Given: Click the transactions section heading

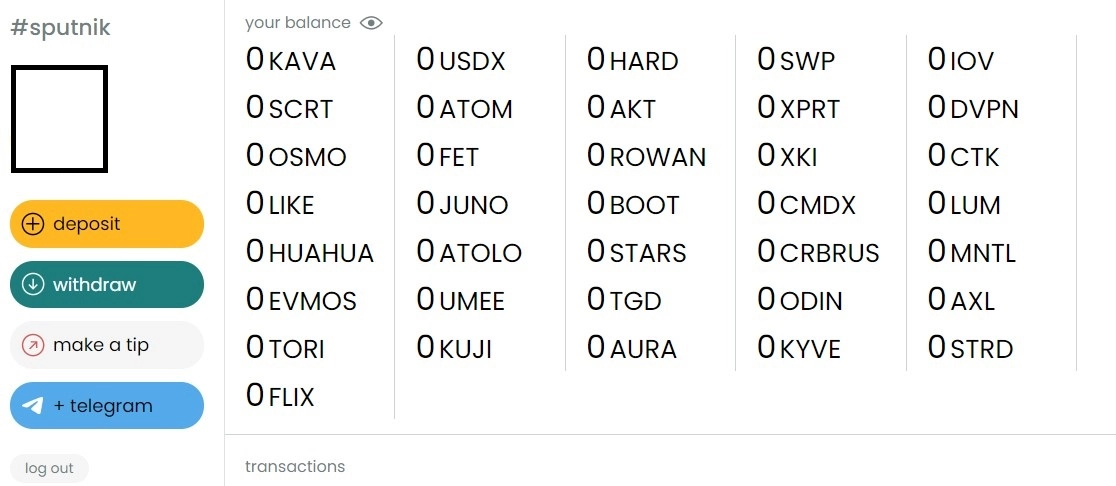Looking at the screenshot, I should pos(295,467).
